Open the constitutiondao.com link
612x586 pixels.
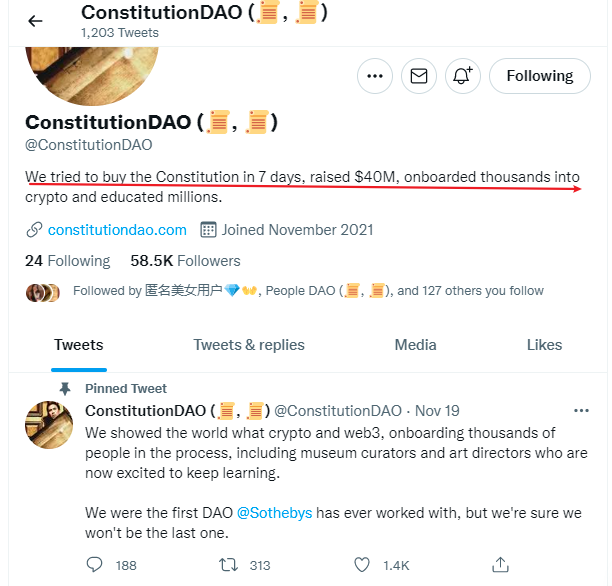[x=117, y=229]
